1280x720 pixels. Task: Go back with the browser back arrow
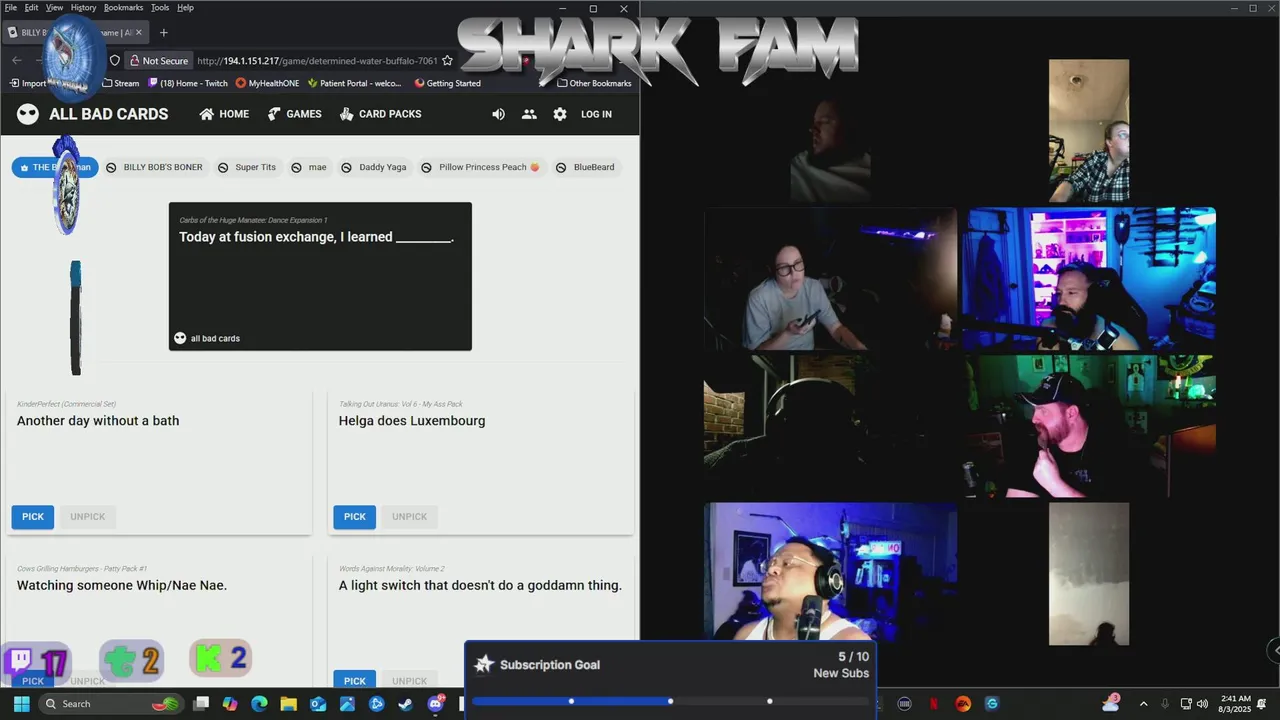pos(16,60)
